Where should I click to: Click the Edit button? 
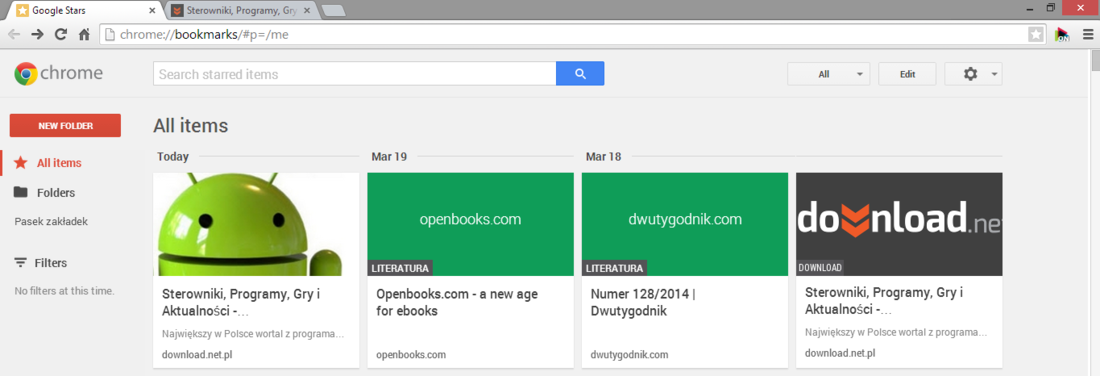(907, 74)
